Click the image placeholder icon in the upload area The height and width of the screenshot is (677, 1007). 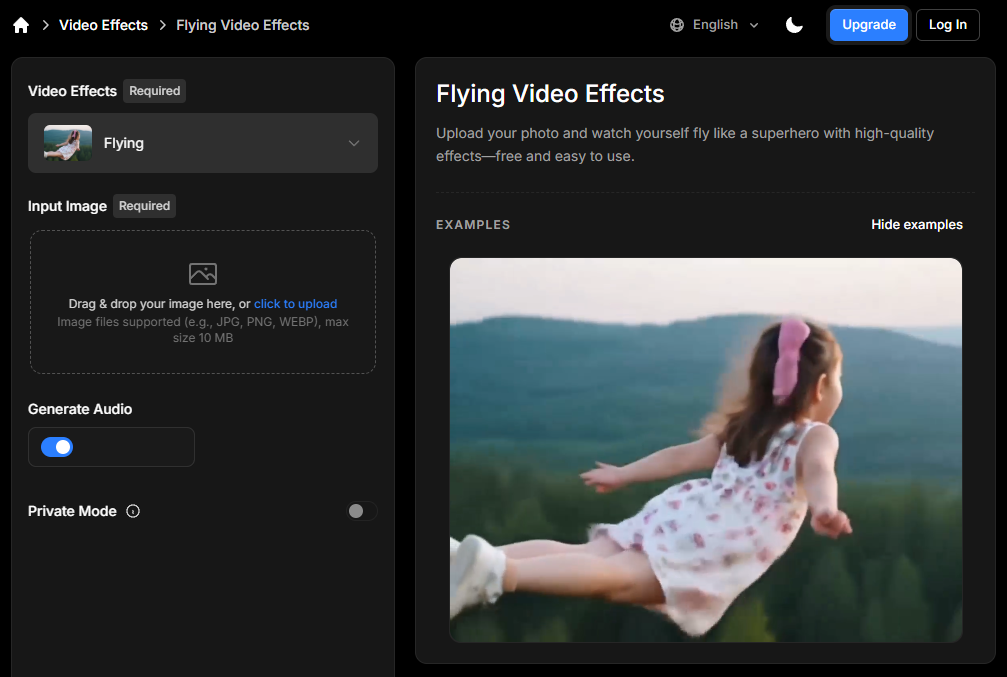pyautogui.click(x=202, y=273)
